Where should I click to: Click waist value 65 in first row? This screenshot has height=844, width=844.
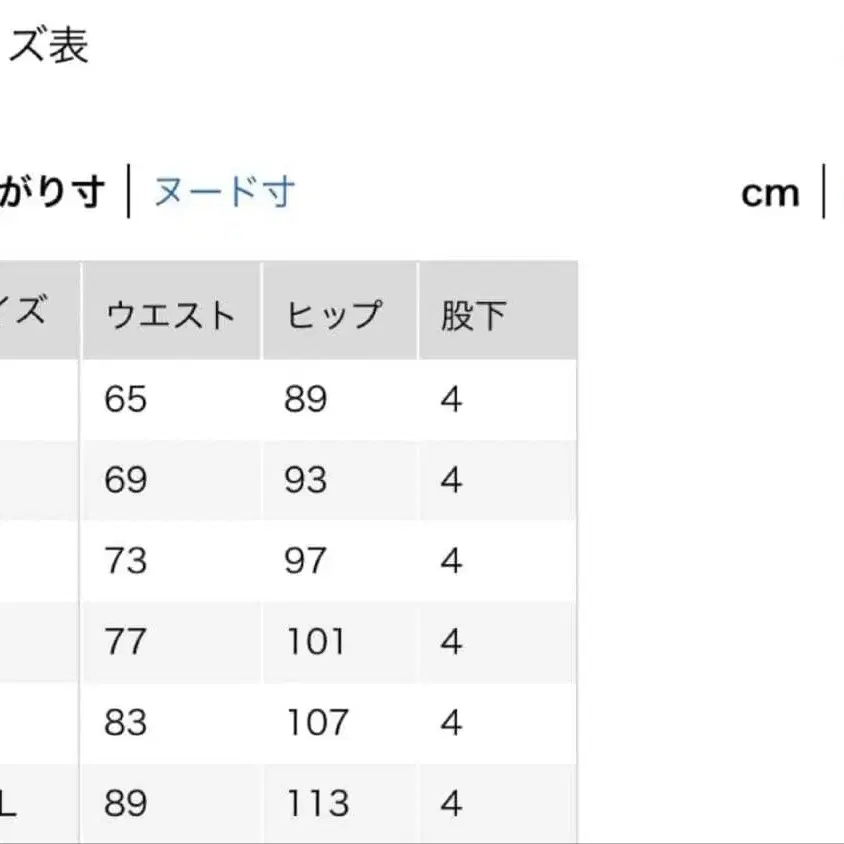(x=126, y=399)
